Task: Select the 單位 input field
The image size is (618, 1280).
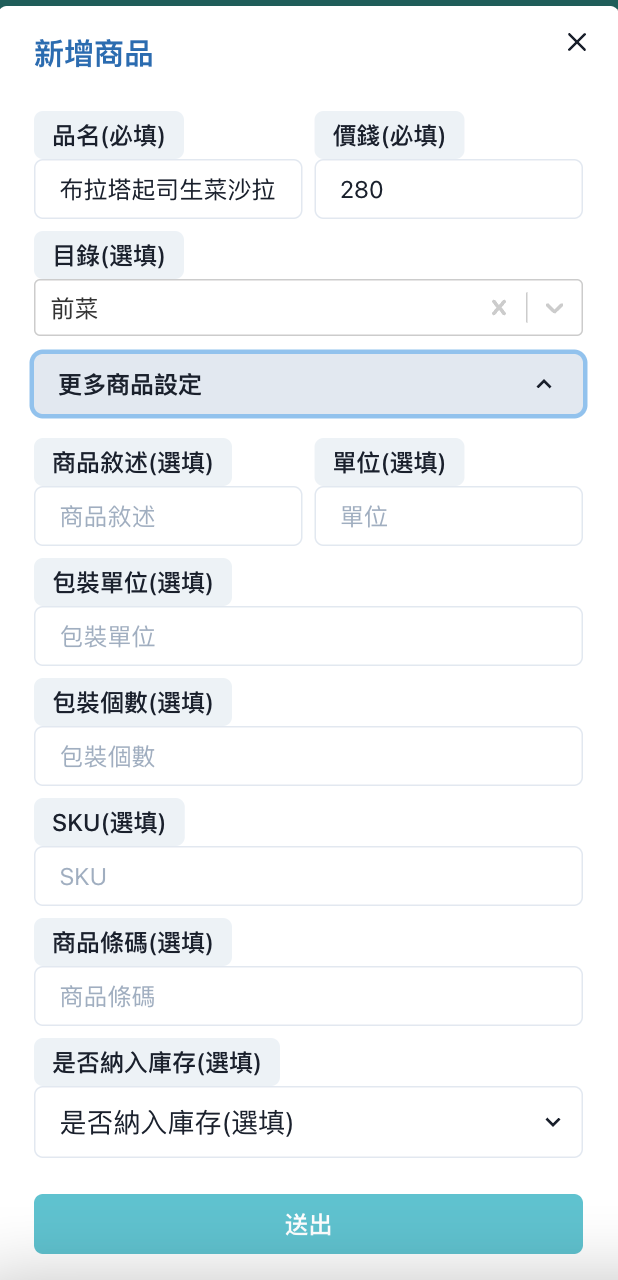Action: 448,516
